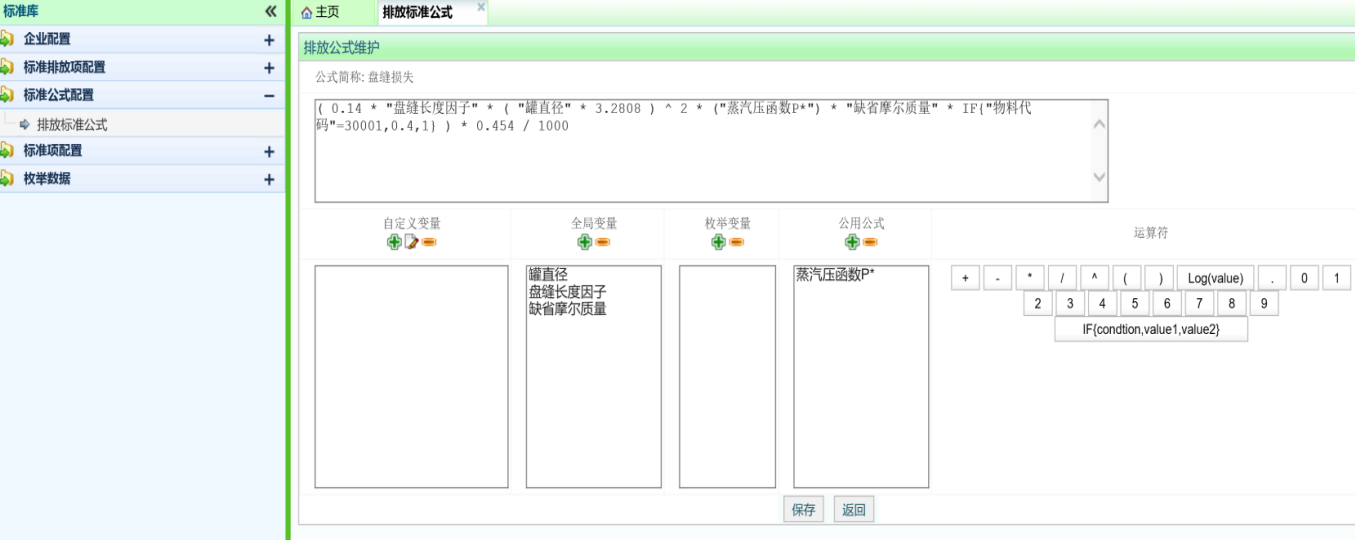Expand the 标准项配置 section with plus
The image size is (1355, 540).
click(x=268, y=152)
